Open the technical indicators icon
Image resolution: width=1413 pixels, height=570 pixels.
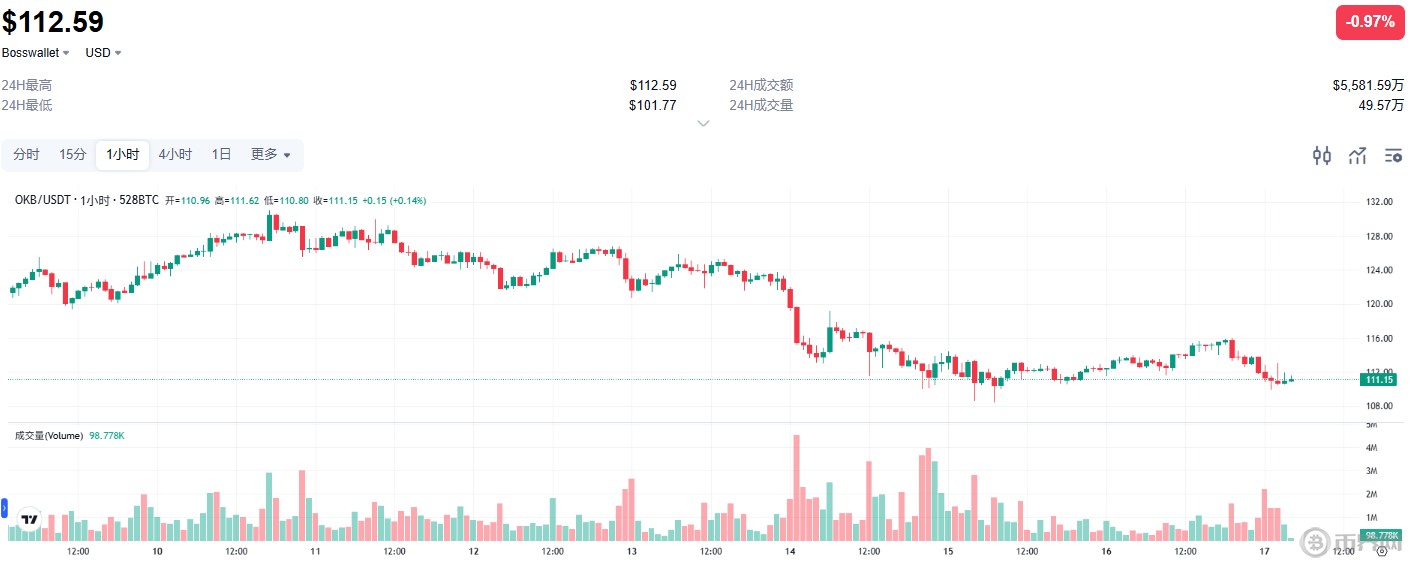pyautogui.click(x=1357, y=155)
